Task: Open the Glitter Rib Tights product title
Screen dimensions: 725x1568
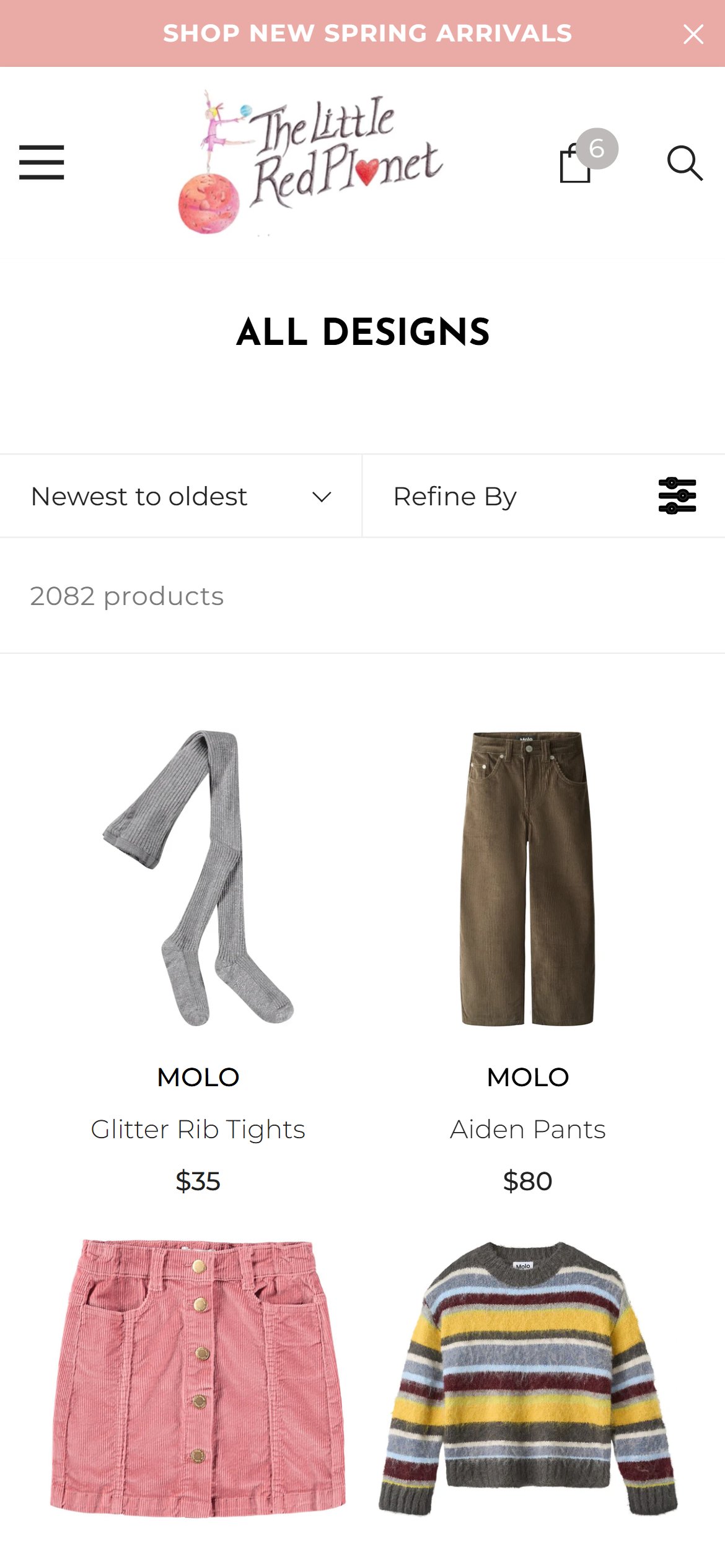Action: tap(198, 1130)
